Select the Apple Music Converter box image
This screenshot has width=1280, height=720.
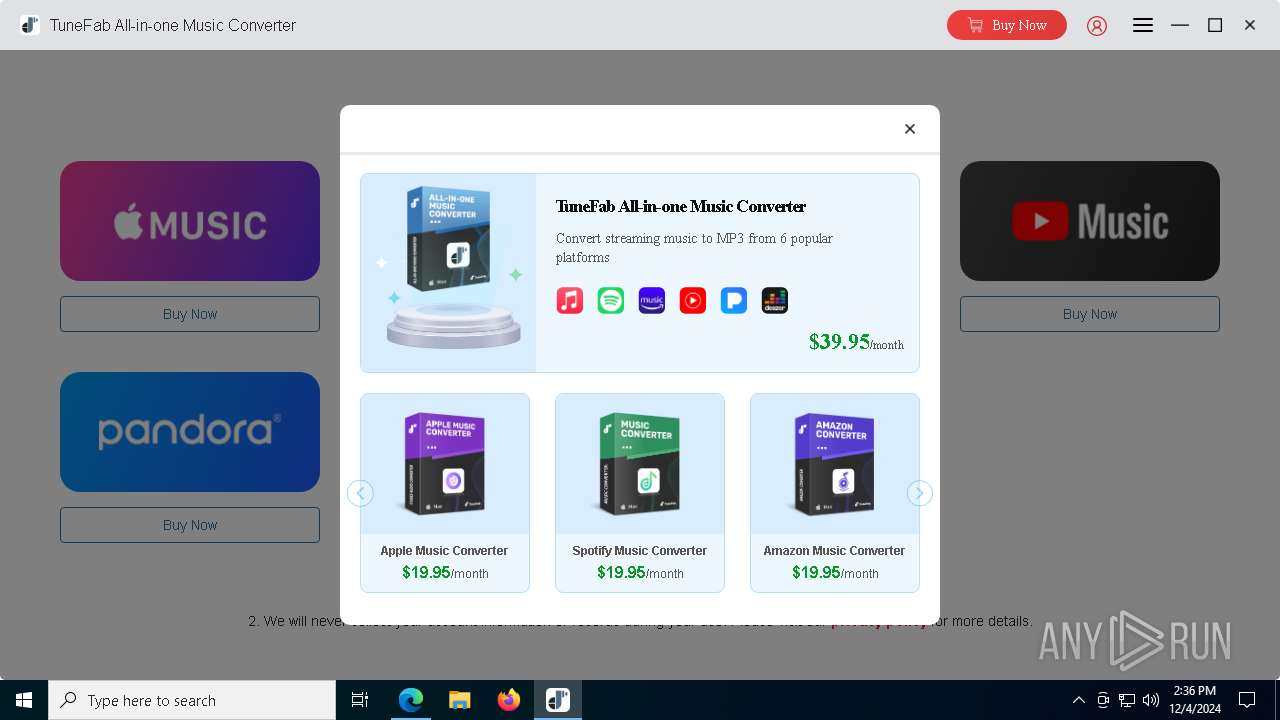point(445,464)
